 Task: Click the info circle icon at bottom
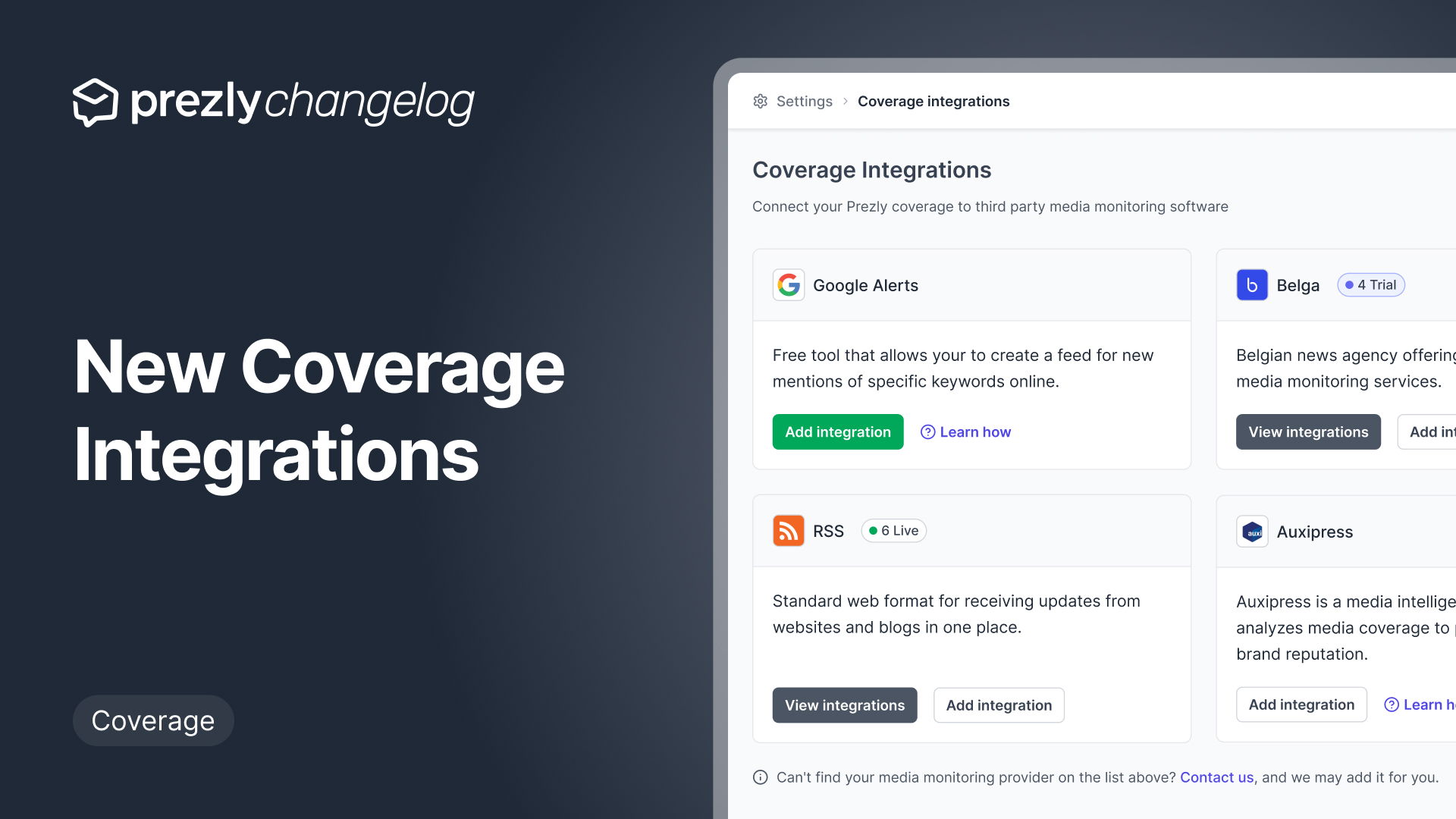coord(758,779)
